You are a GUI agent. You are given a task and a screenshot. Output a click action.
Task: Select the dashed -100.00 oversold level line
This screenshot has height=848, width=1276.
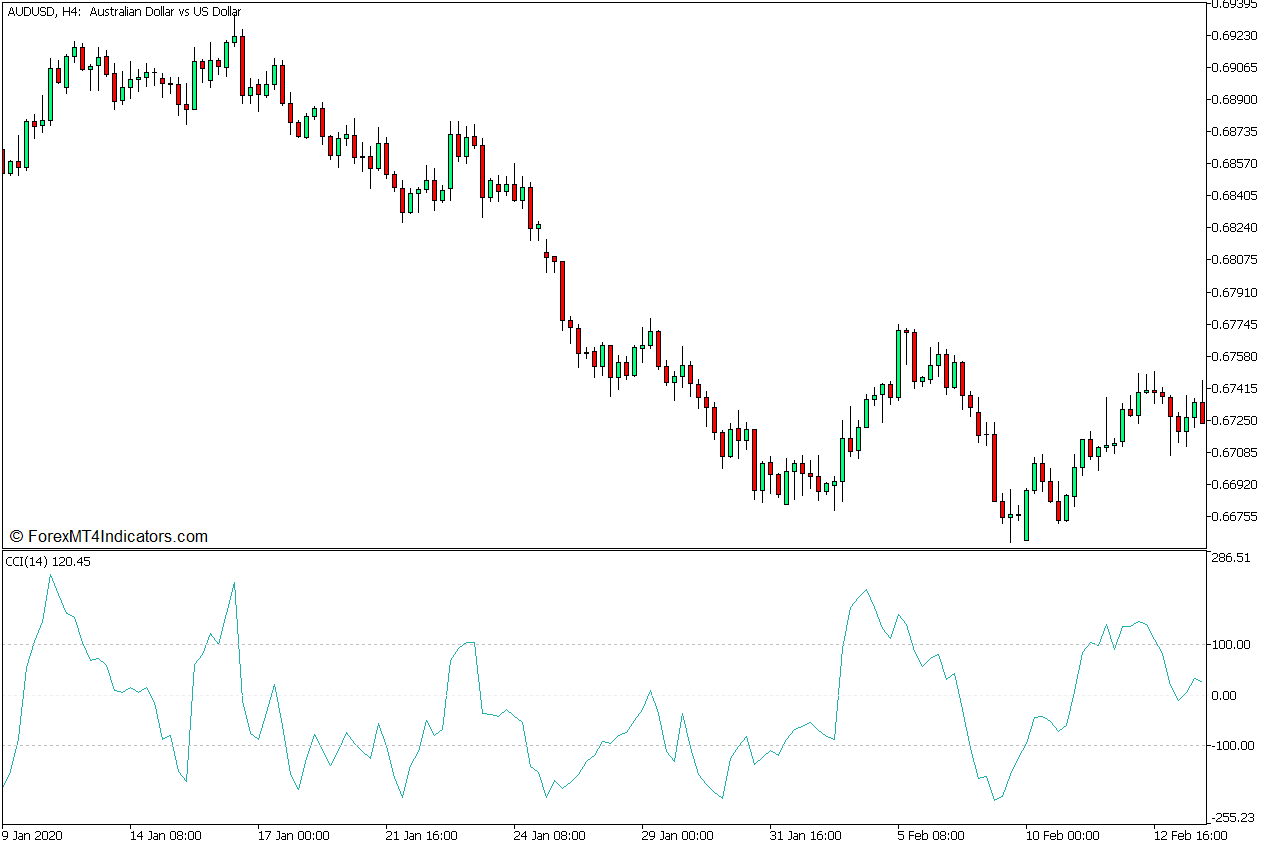600,744
